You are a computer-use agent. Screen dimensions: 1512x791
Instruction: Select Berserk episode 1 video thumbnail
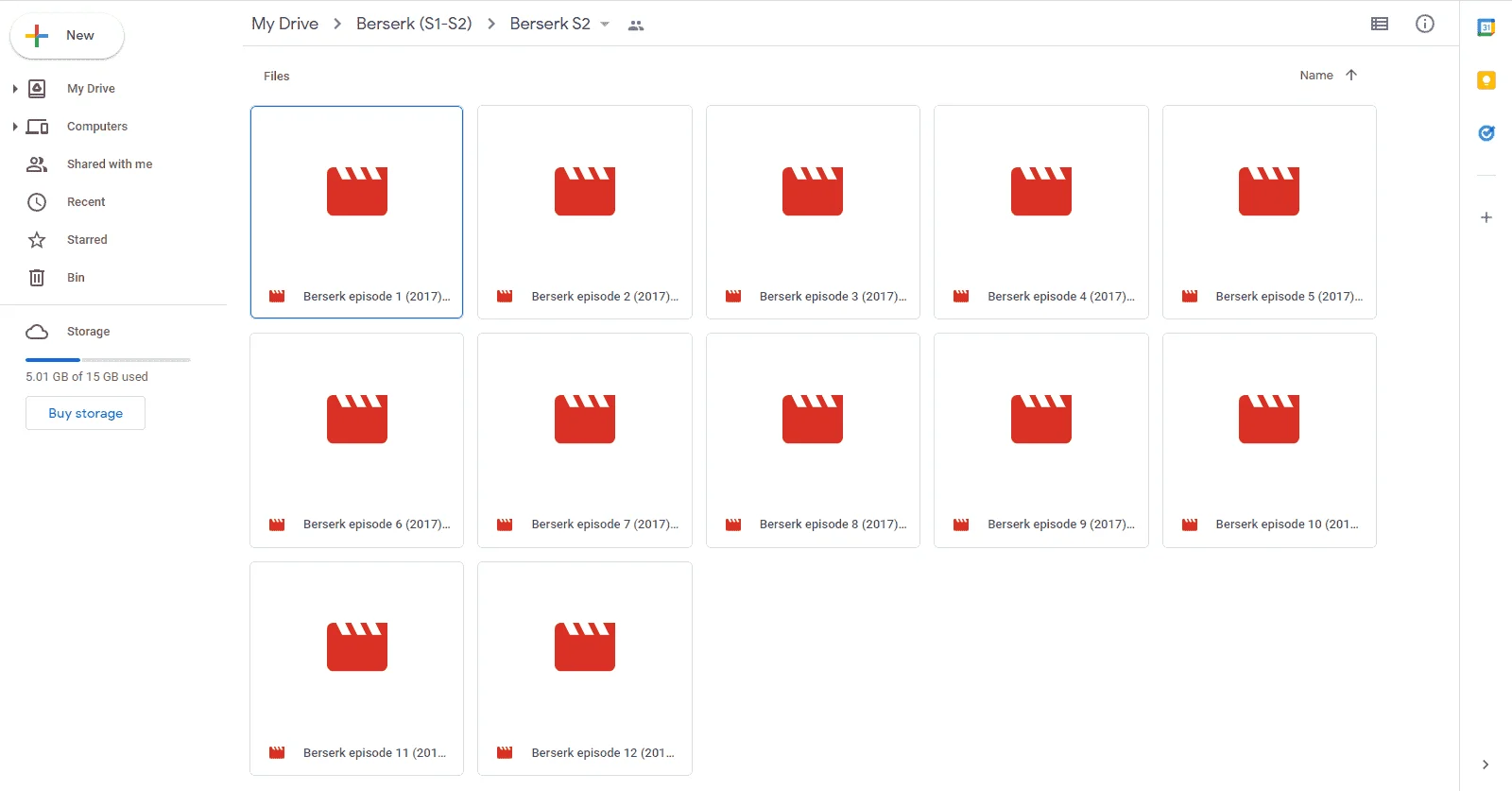[x=357, y=191]
